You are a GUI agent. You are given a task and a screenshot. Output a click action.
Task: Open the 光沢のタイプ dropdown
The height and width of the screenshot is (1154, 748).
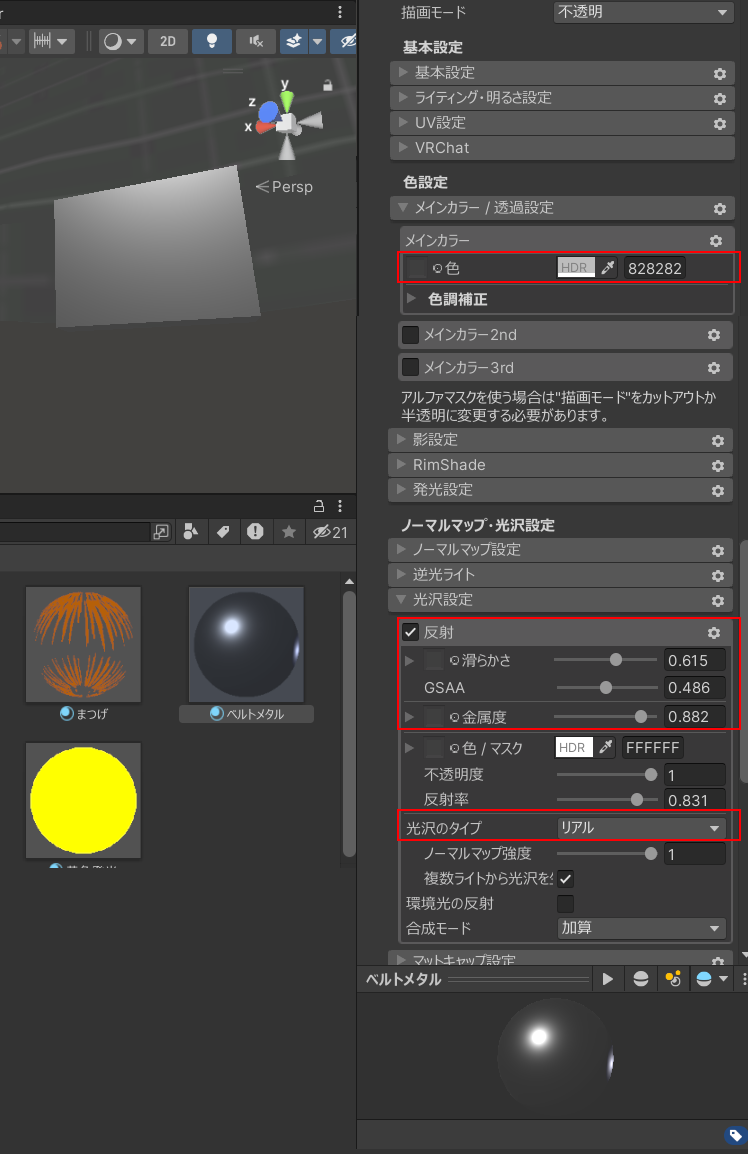click(641, 828)
